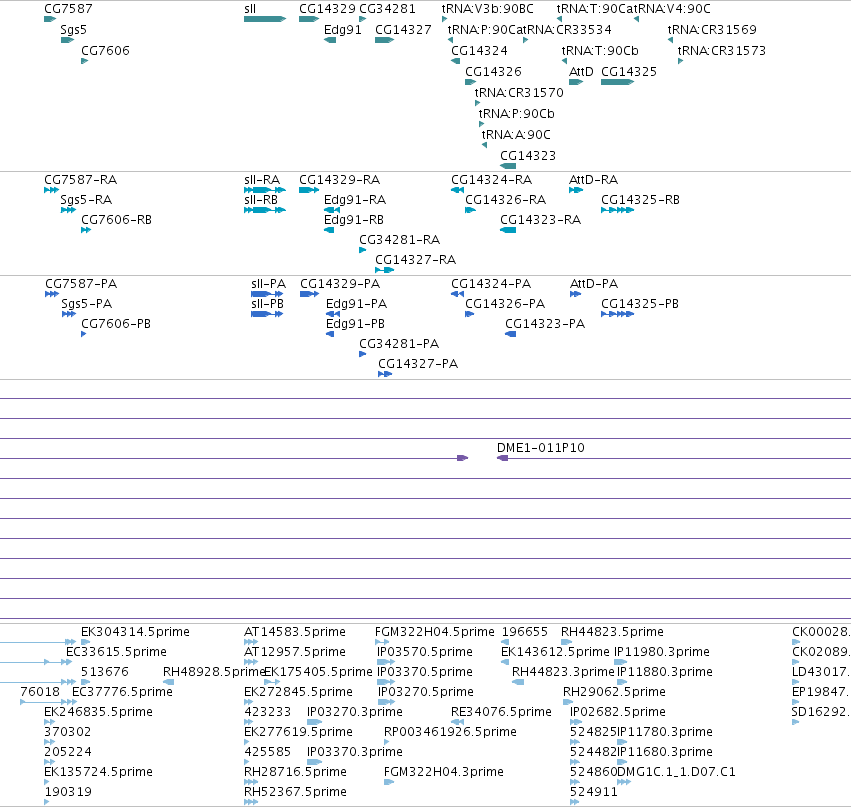Open the RH28716.5prime EST label
Image resolution: width=851 pixels, height=807 pixels.
[295, 772]
